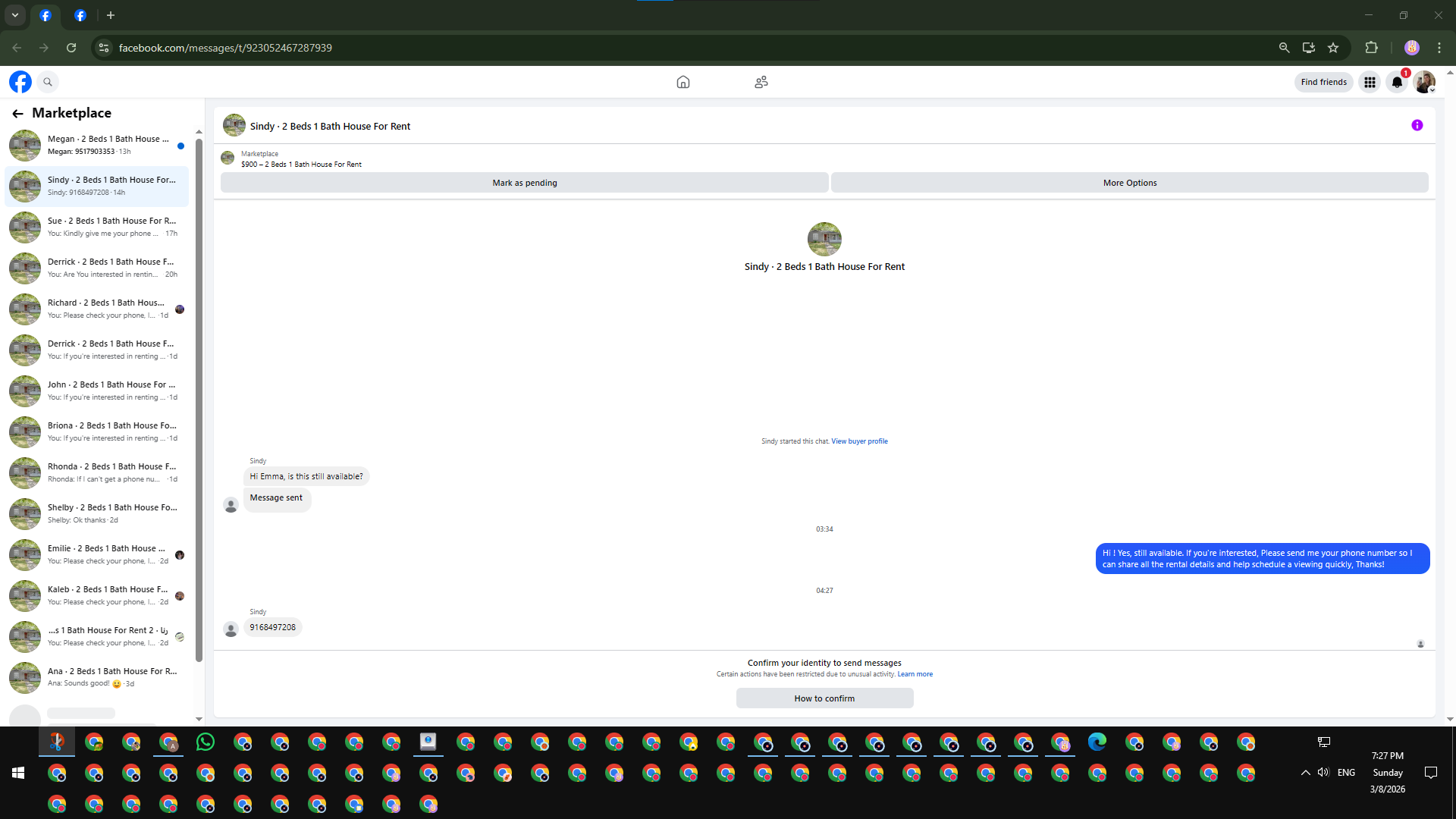Click the How to confirm button
Viewport: 1456px width, 819px height.
click(824, 698)
